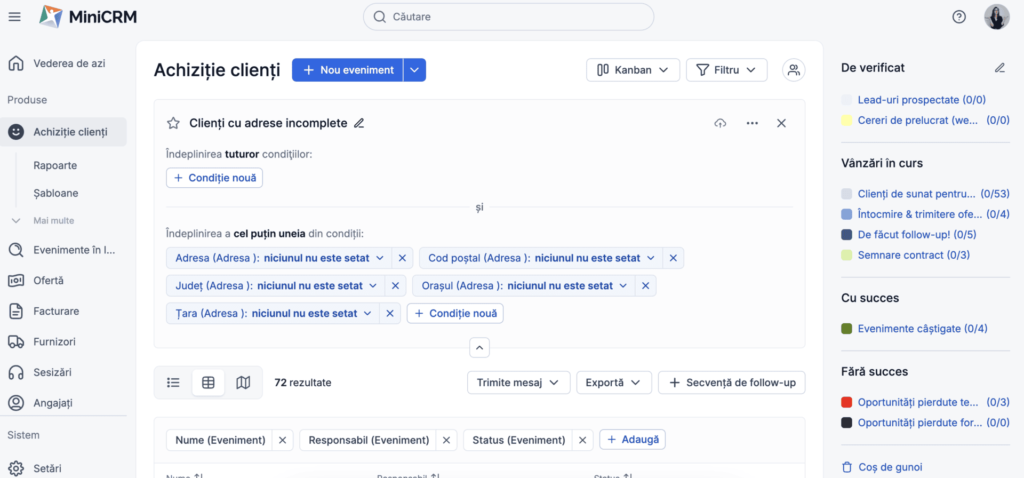
Task: Click Secvență de follow-up button
Action: point(731,383)
